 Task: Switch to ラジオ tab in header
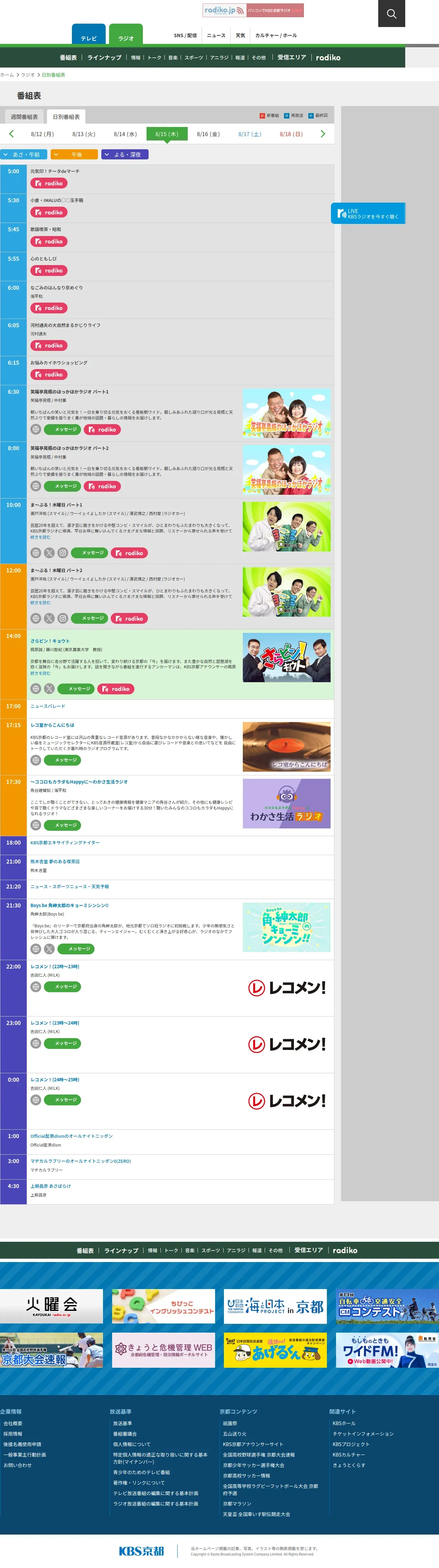[126, 35]
